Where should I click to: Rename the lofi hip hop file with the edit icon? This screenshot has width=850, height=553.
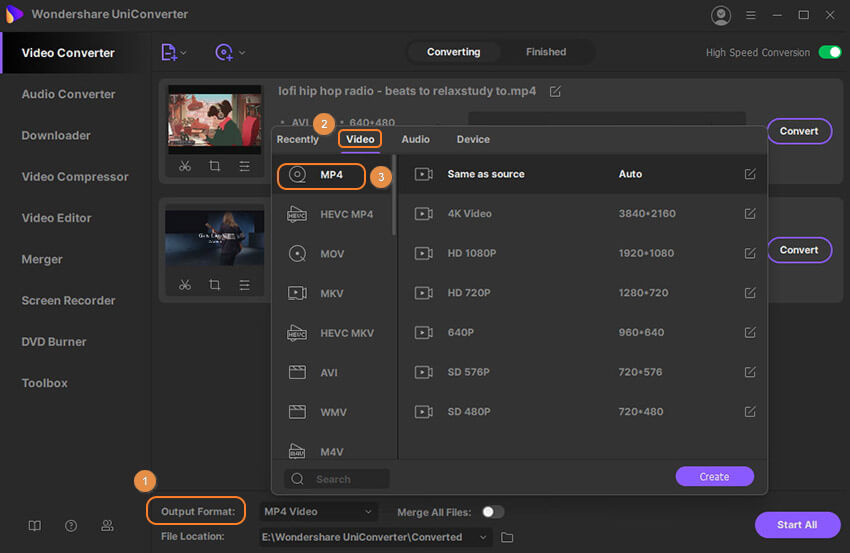tap(555, 91)
